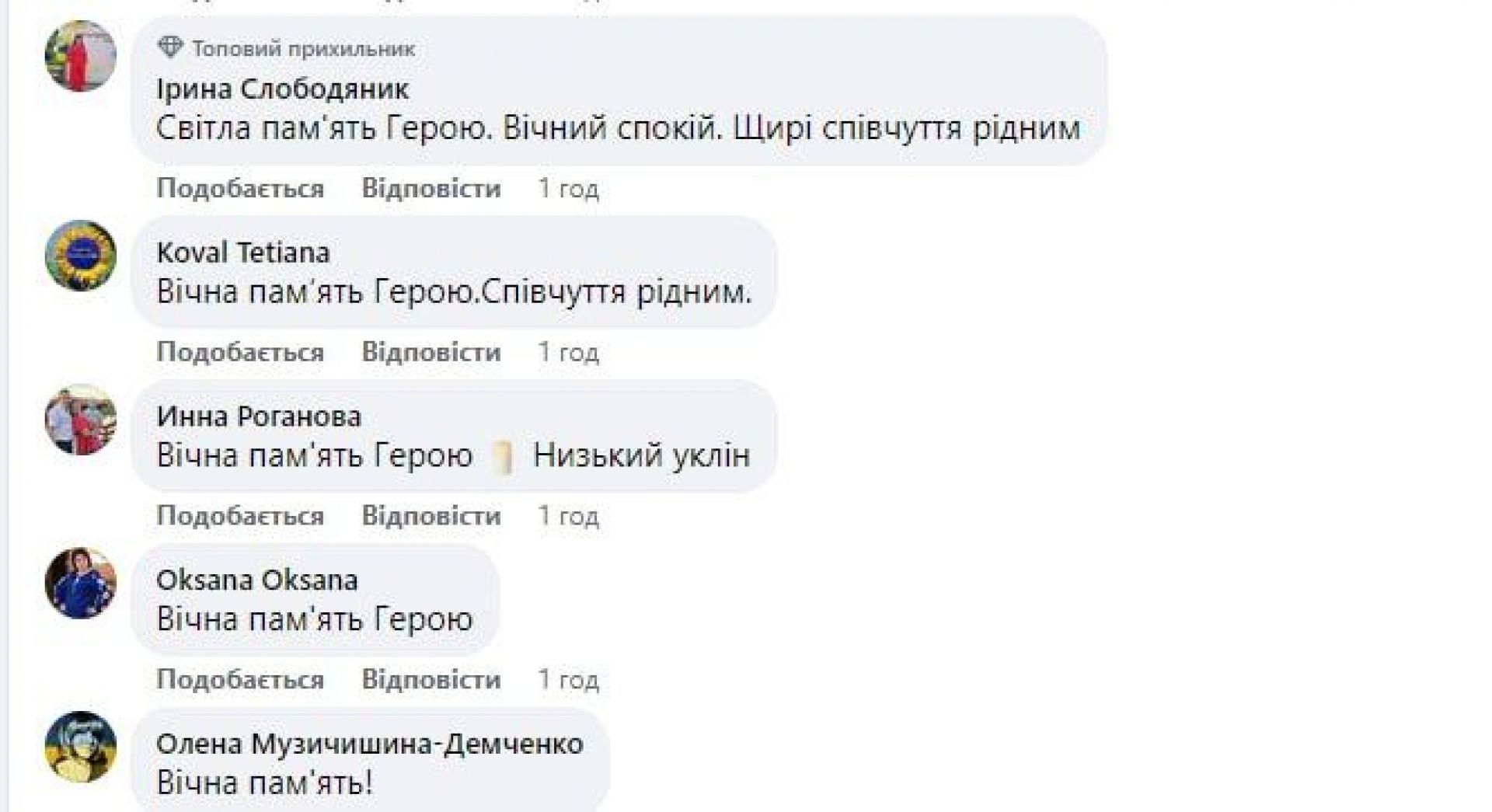Click the Олена Музичишина-Демченко name link
The image size is (1492, 812).
click(x=370, y=744)
